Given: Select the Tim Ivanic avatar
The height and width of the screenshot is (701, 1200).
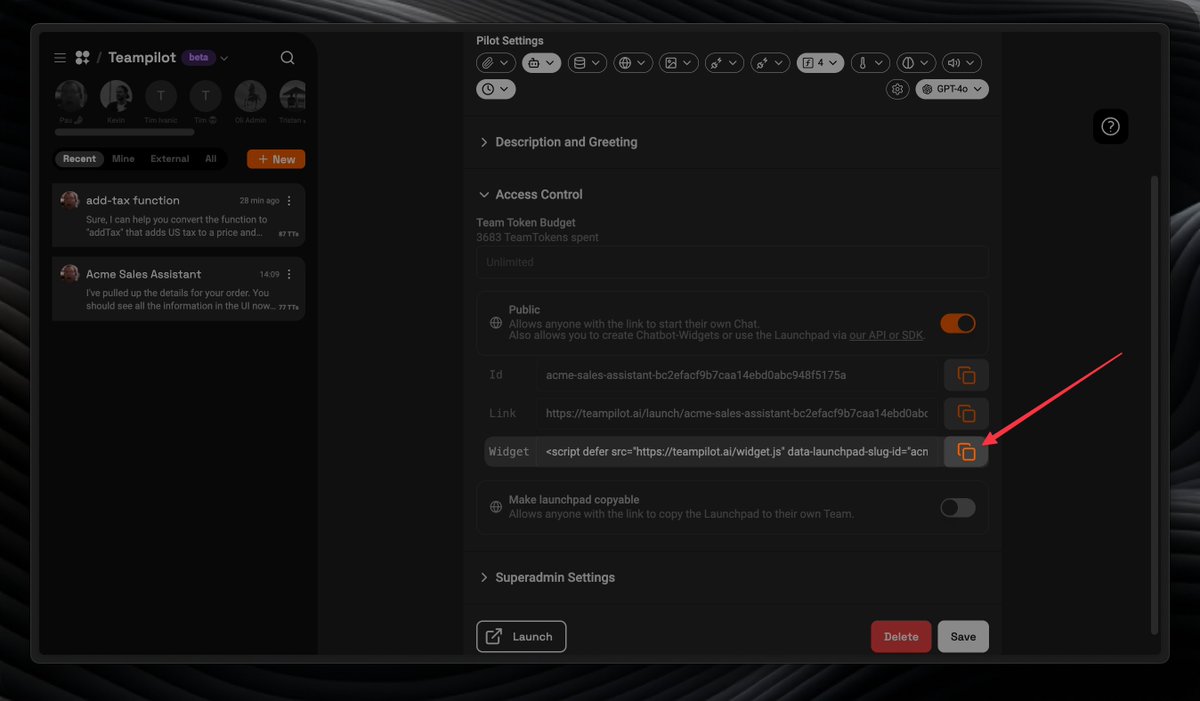Looking at the screenshot, I should coord(161,97).
